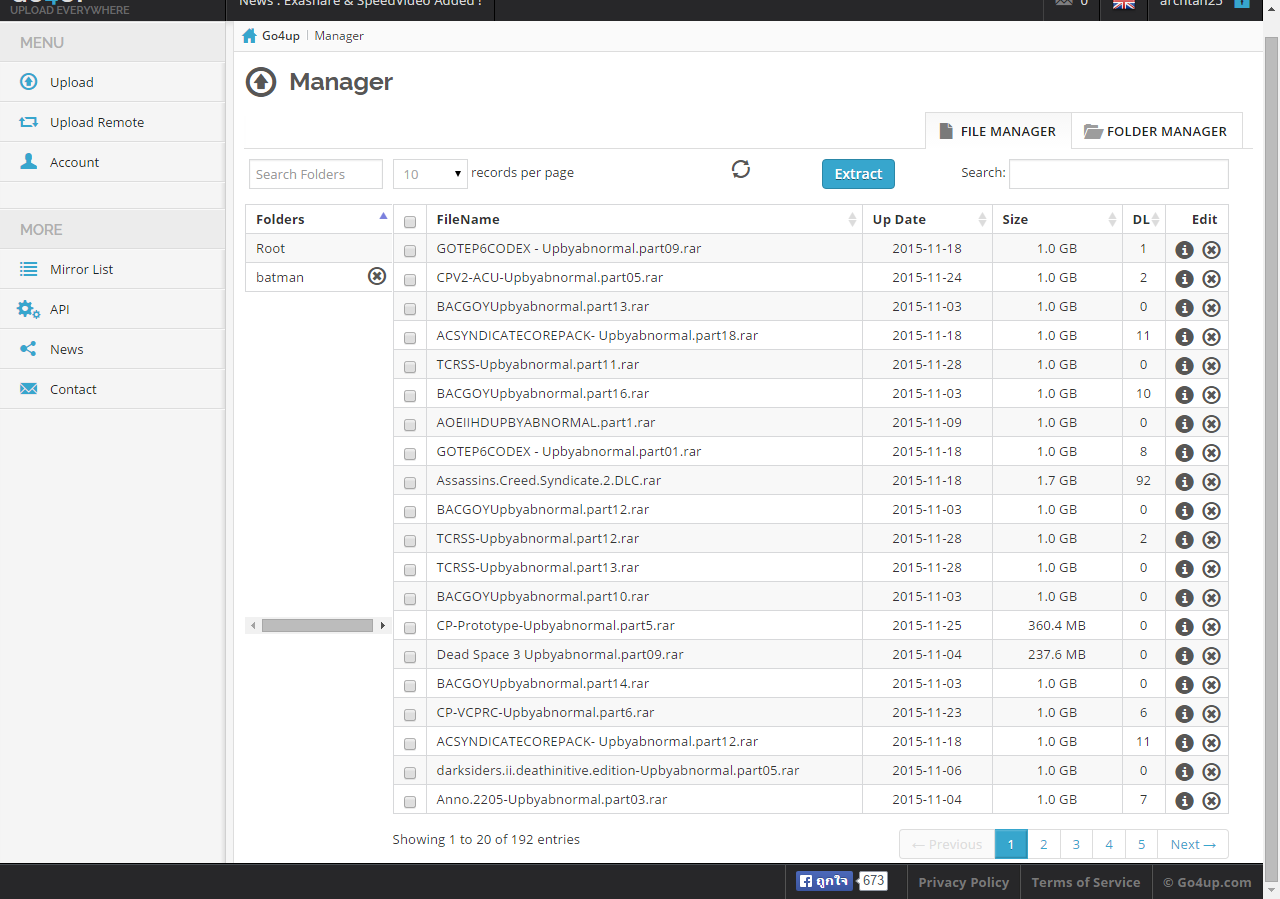
Task: Focus the Search Folders input field
Action: [316, 174]
